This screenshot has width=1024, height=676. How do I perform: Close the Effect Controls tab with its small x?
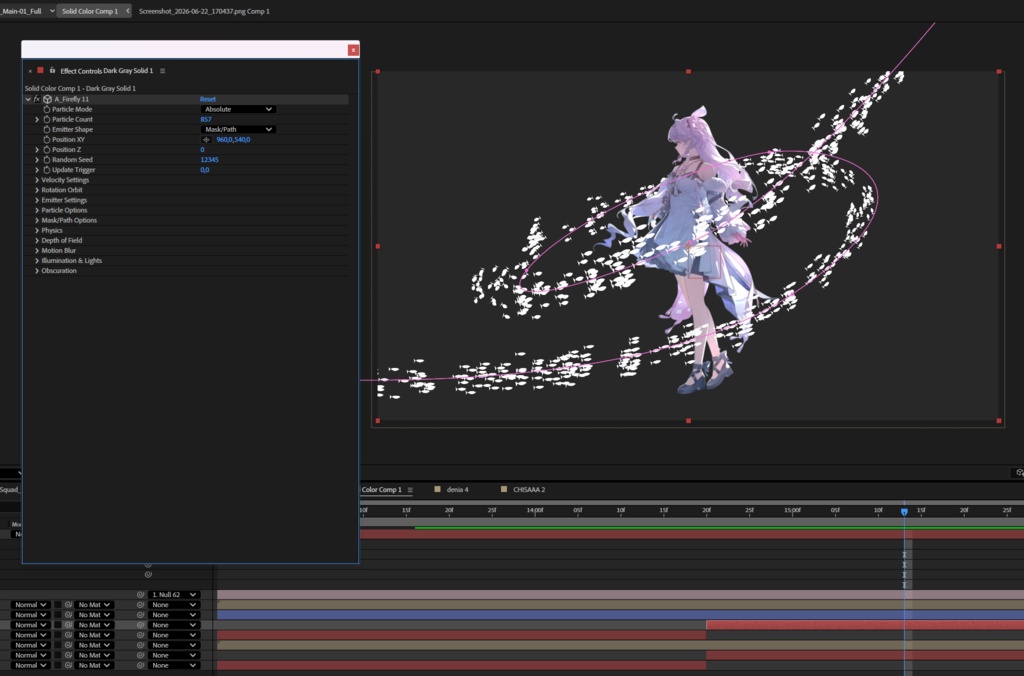coord(30,71)
